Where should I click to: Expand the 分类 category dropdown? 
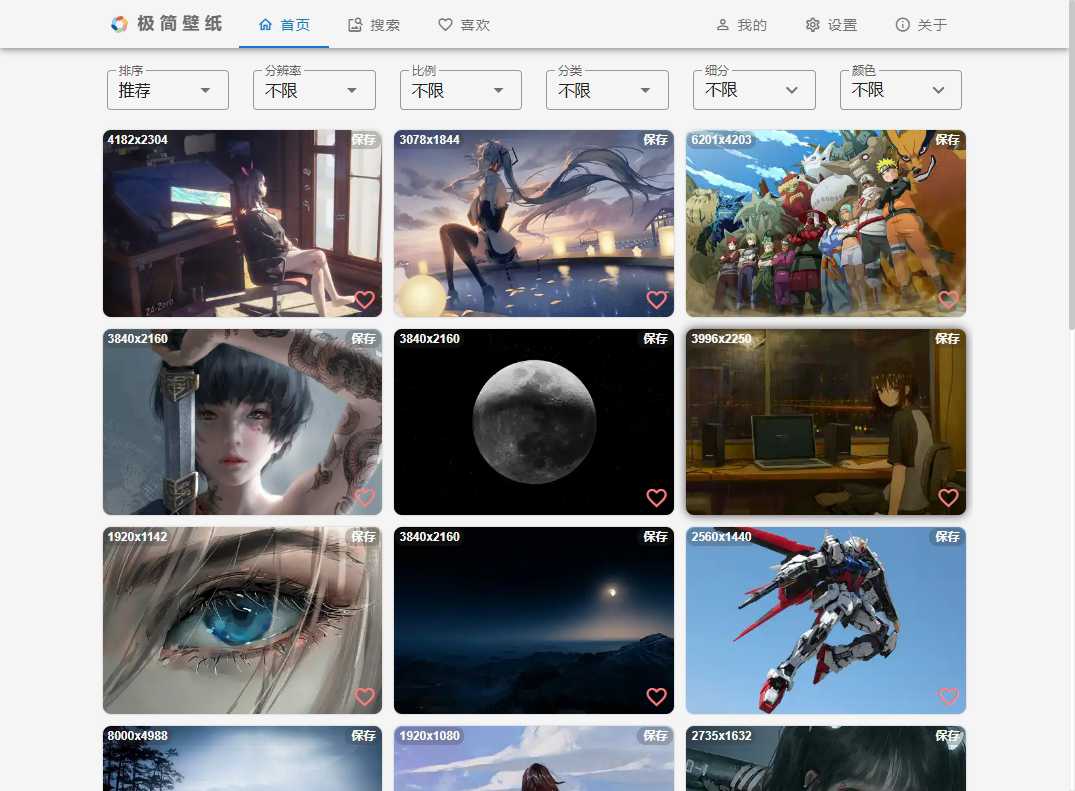pyautogui.click(x=607, y=90)
